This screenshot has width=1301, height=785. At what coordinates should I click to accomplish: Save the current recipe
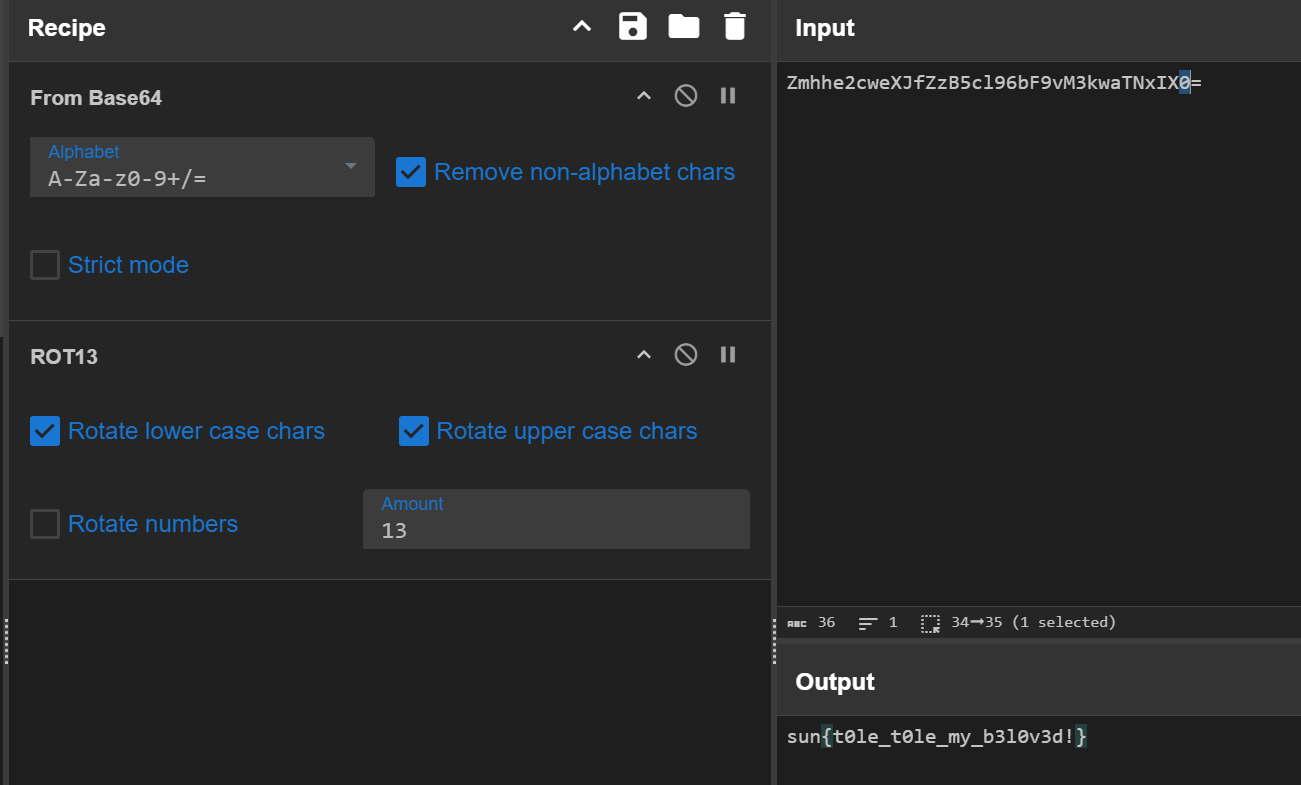tap(633, 27)
